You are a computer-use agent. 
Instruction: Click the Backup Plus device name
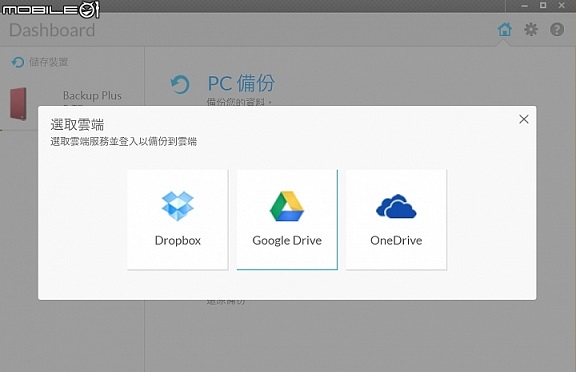(92, 95)
